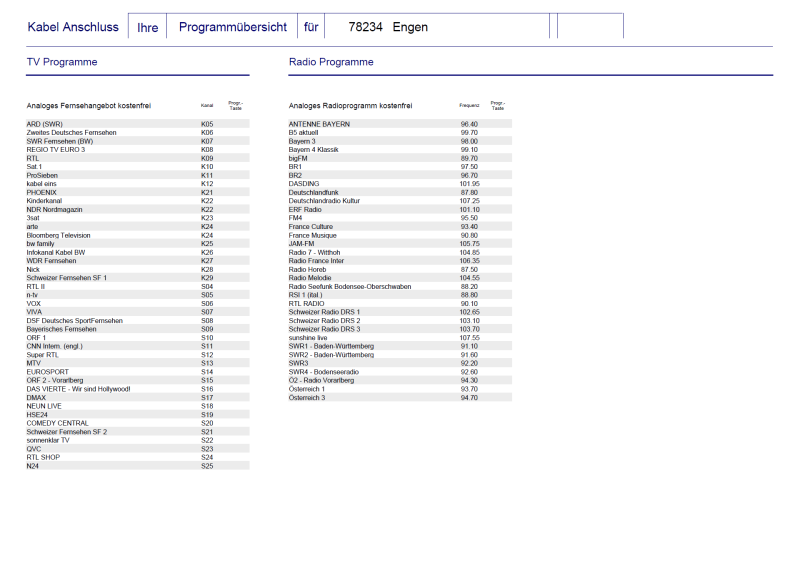Click 'CNN Intern. (engl.)' channel name
This screenshot has width=800, height=565.
point(54,346)
